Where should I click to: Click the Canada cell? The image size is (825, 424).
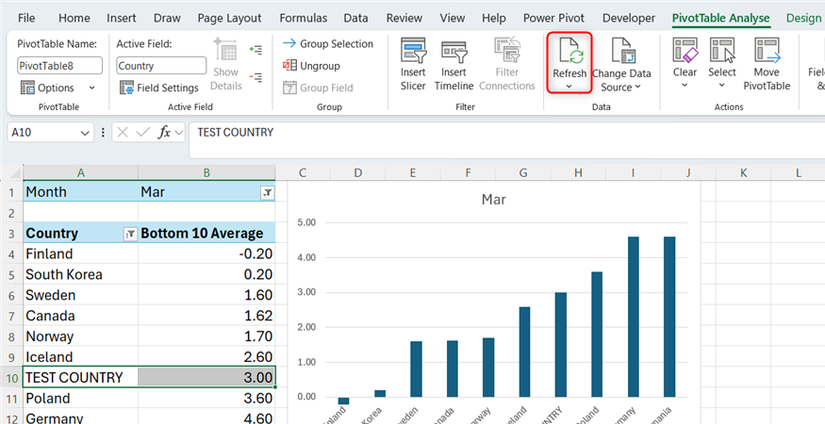(81, 316)
